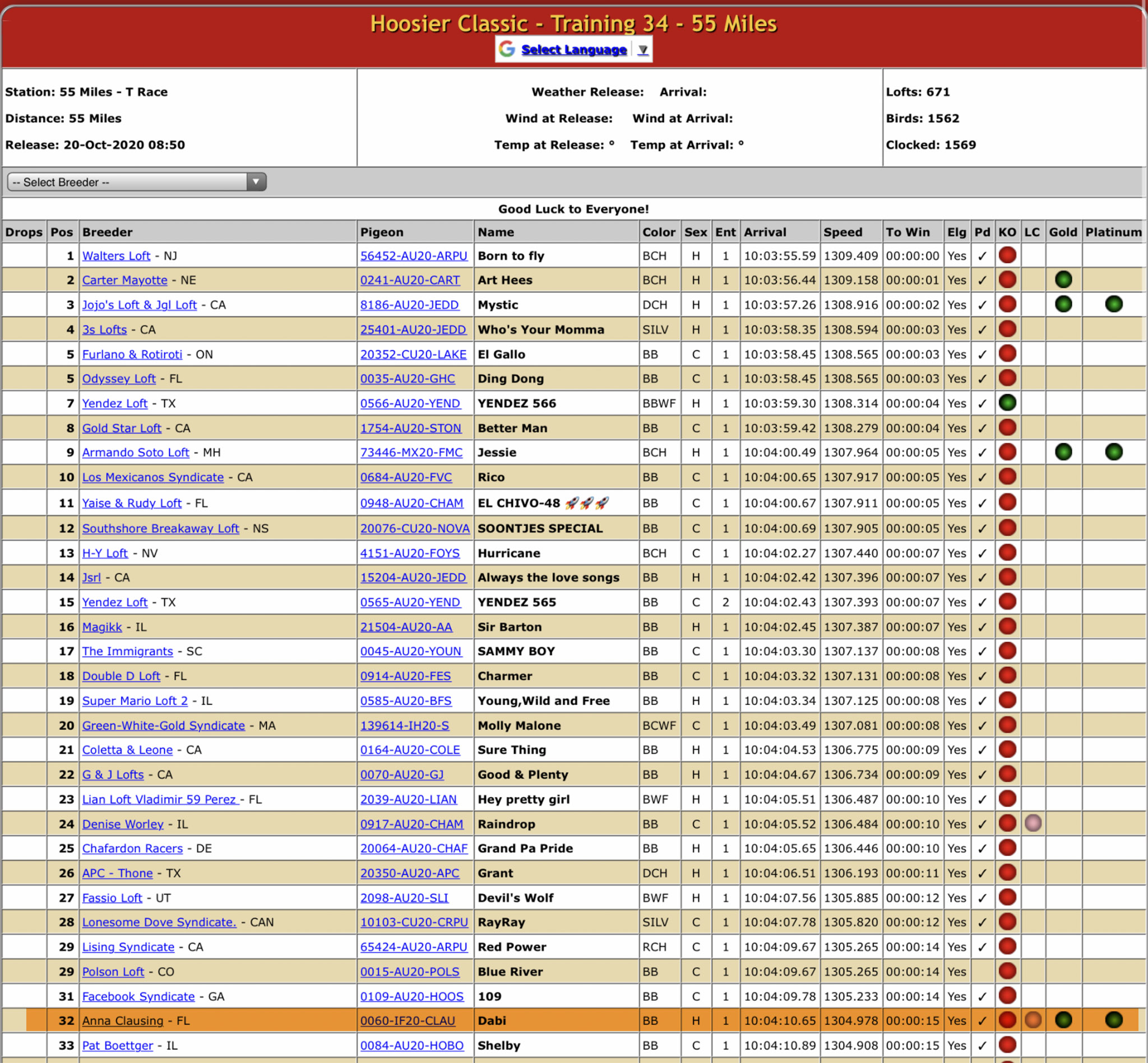Click the Pd checkmark for SAMMY BOY
This screenshot has height=1063, width=1148.
pyautogui.click(x=982, y=652)
